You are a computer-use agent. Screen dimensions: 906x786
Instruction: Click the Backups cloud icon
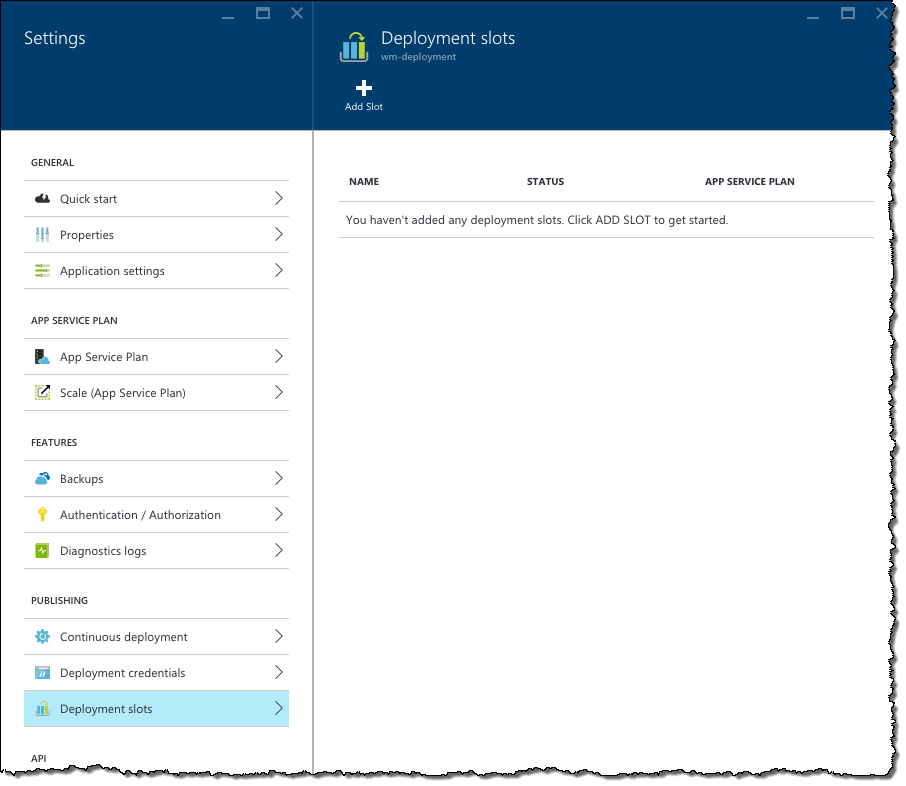[42, 480]
